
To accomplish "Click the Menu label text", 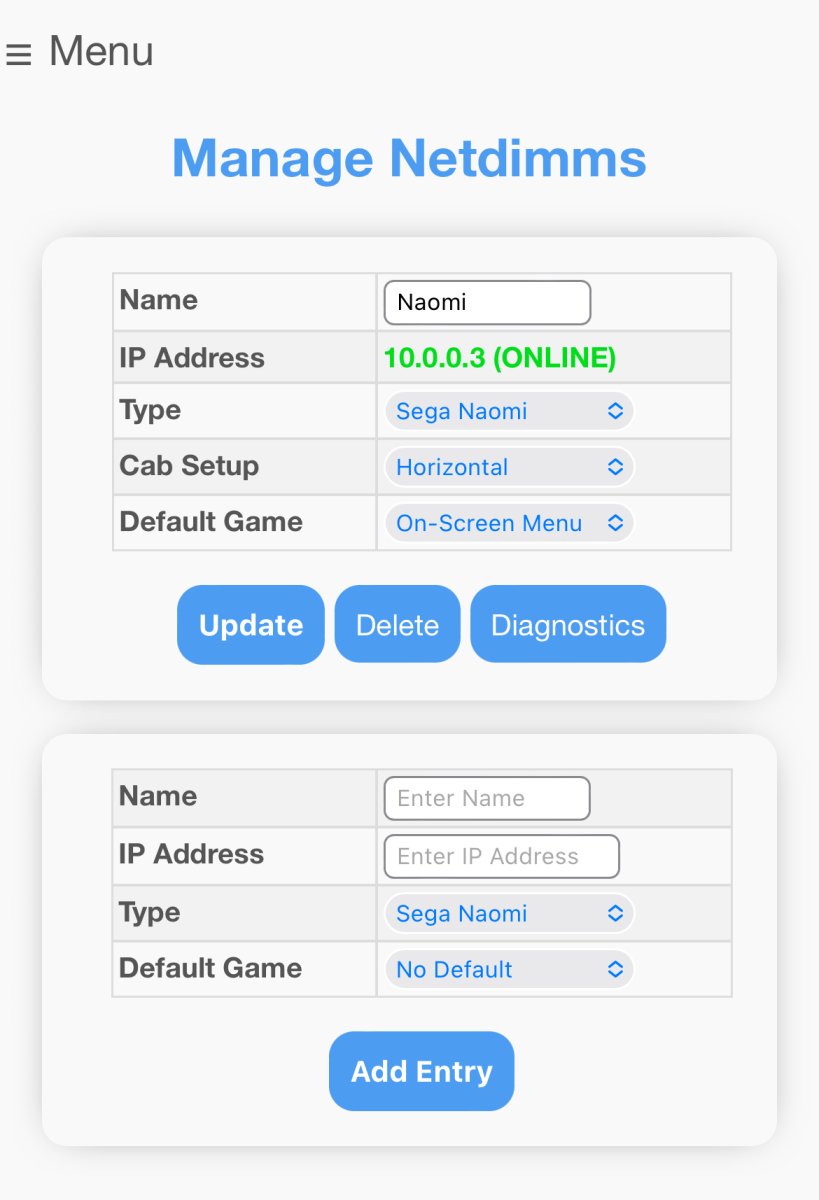I will click(x=101, y=51).
